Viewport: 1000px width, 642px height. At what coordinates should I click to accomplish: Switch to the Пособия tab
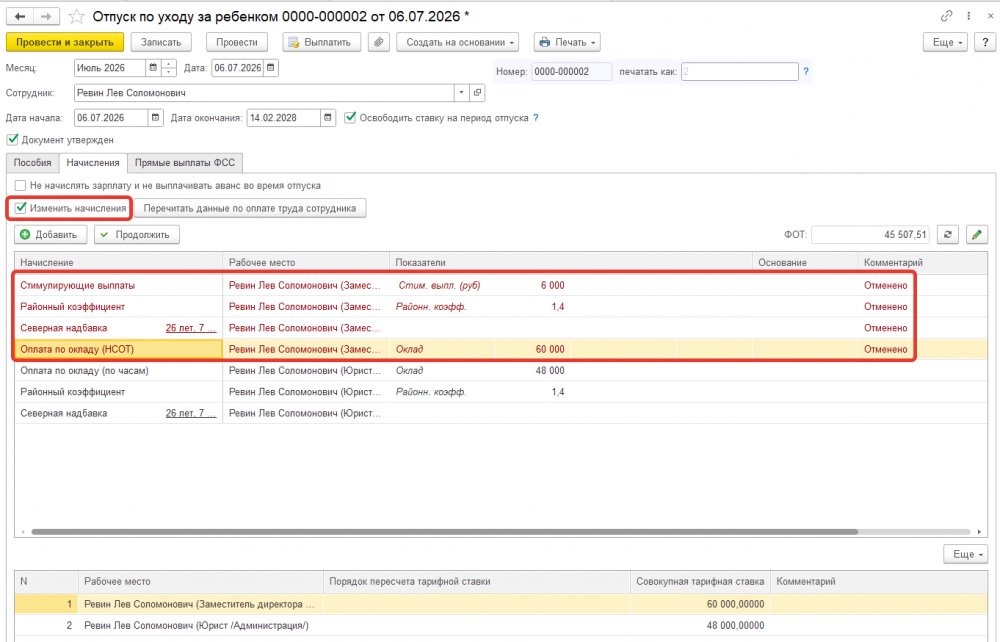pyautogui.click(x=33, y=163)
